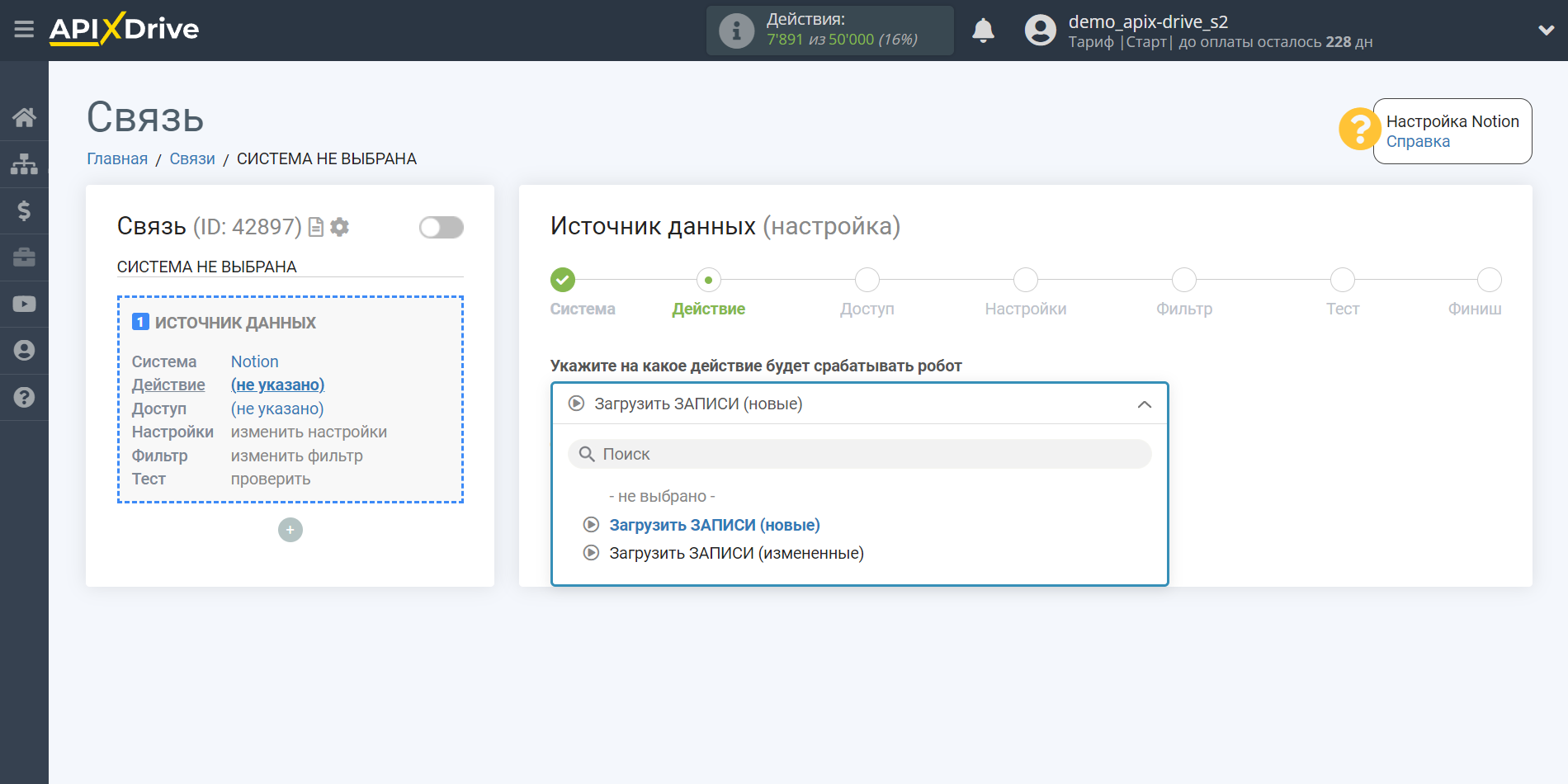1568x784 pixels.
Task: Open the actions info icon
Action: click(736, 31)
